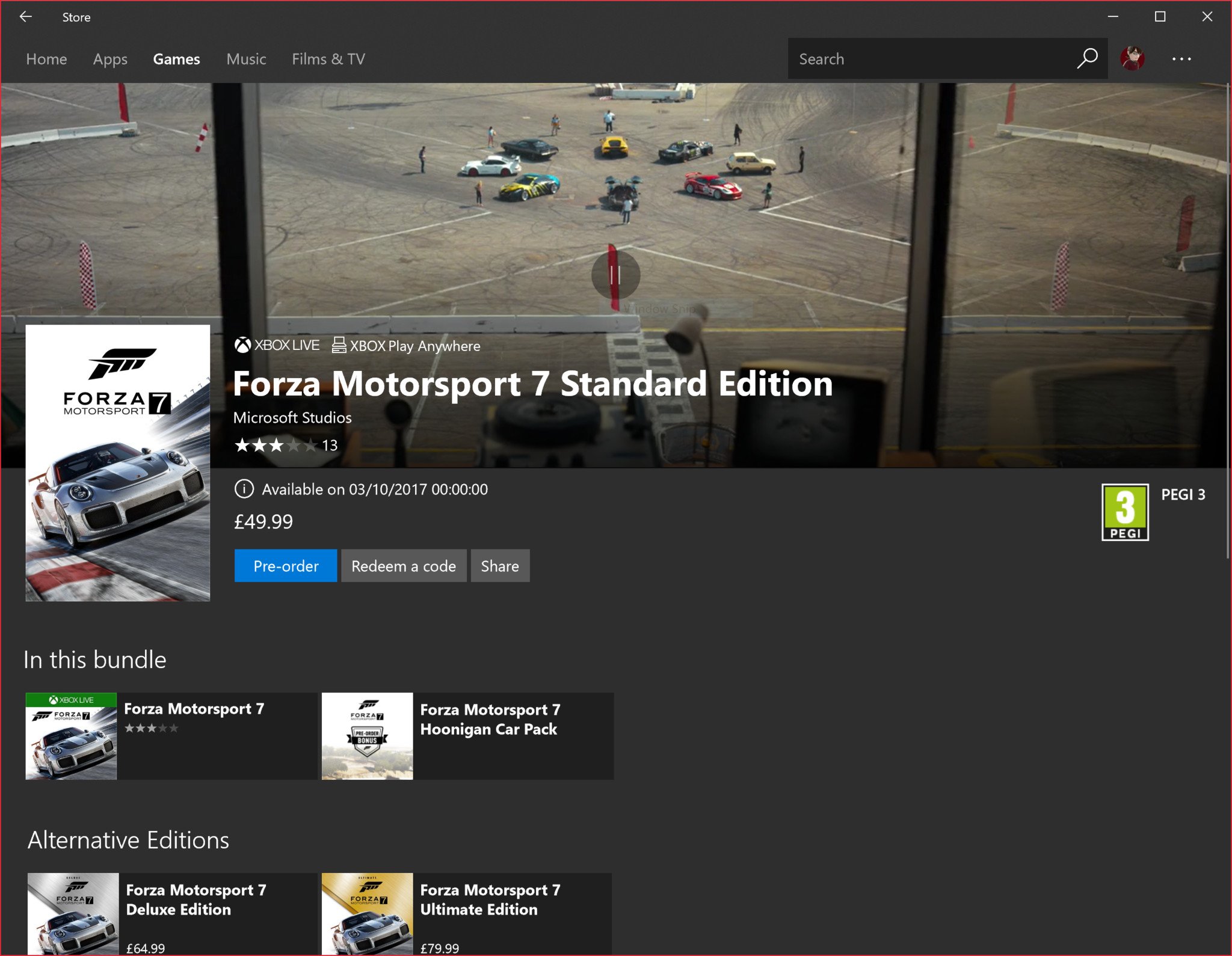Select the Home tab
Viewport: 1232px width, 956px height.
coord(46,58)
